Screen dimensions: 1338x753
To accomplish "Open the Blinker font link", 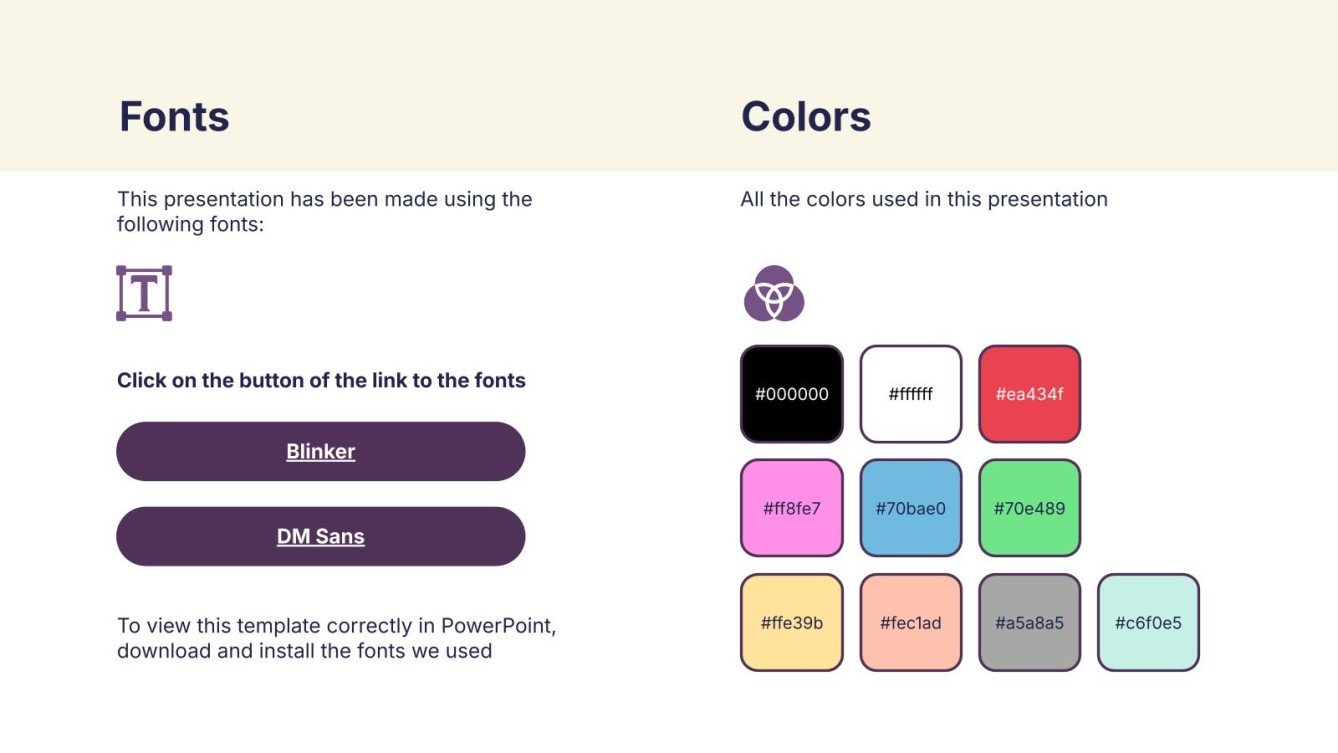I will (321, 451).
